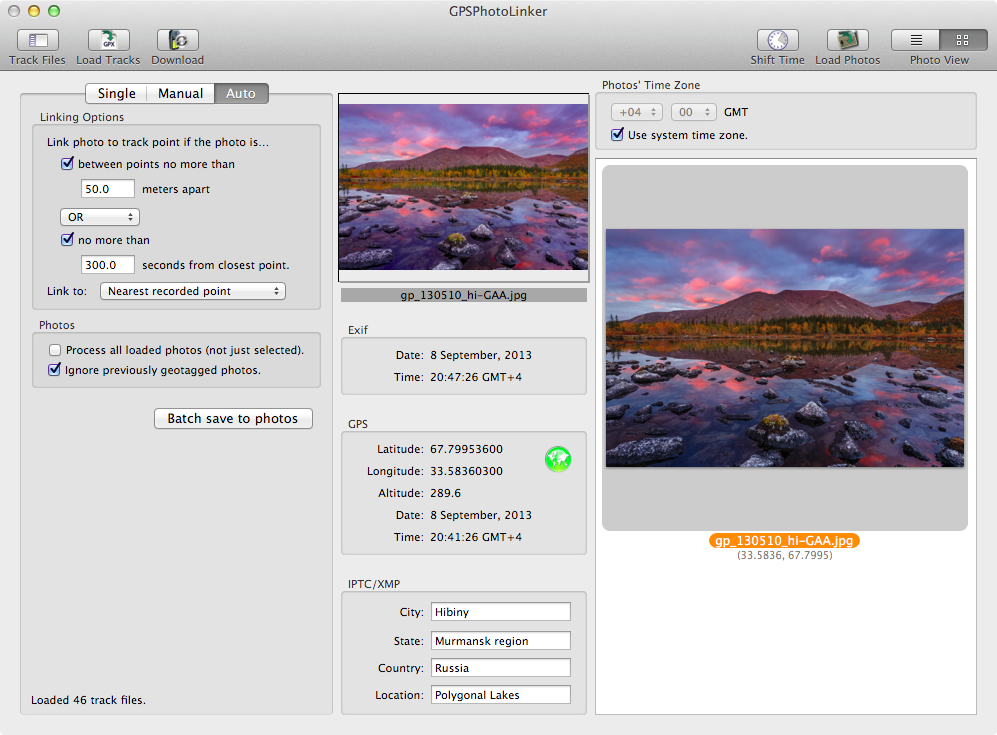Click the Download from GPS device icon
Image resolution: width=997 pixels, height=735 pixels.
pos(178,40)
